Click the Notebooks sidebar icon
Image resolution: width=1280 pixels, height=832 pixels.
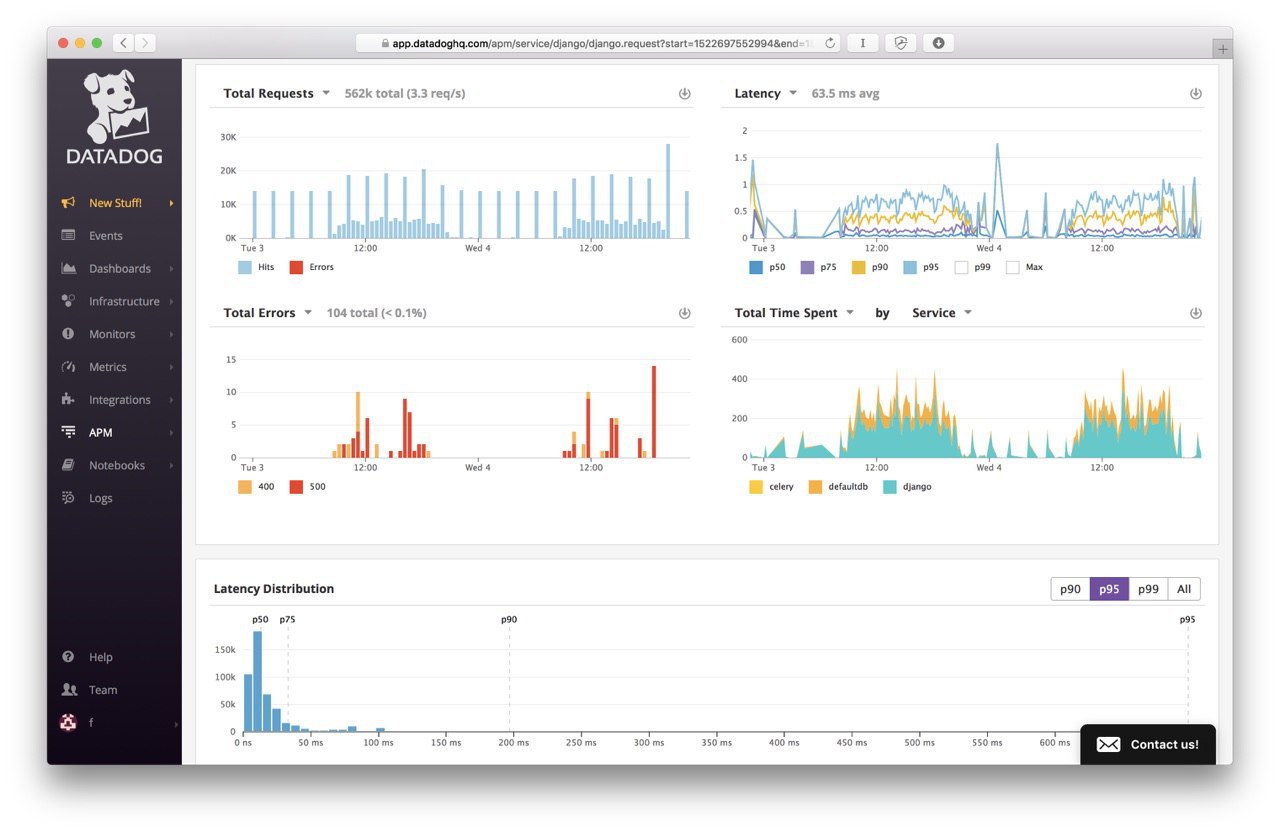coord(68,465)
